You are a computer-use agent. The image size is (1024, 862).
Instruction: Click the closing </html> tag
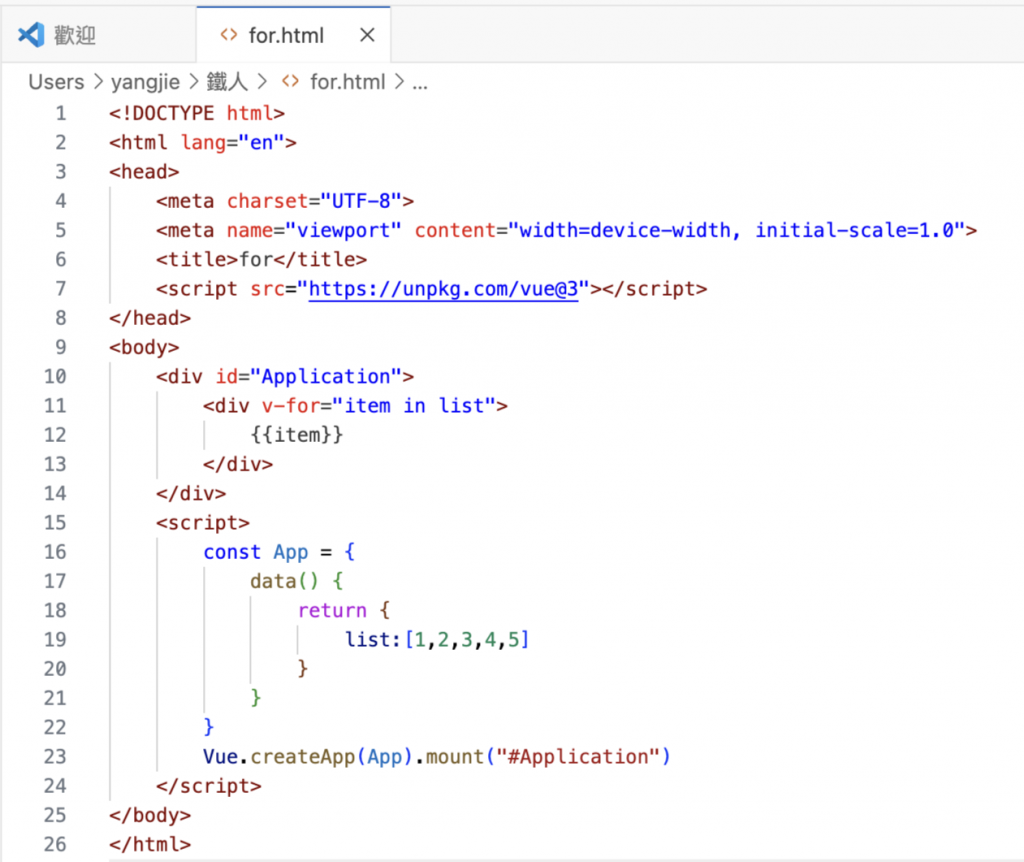click(x=150, y=845)
